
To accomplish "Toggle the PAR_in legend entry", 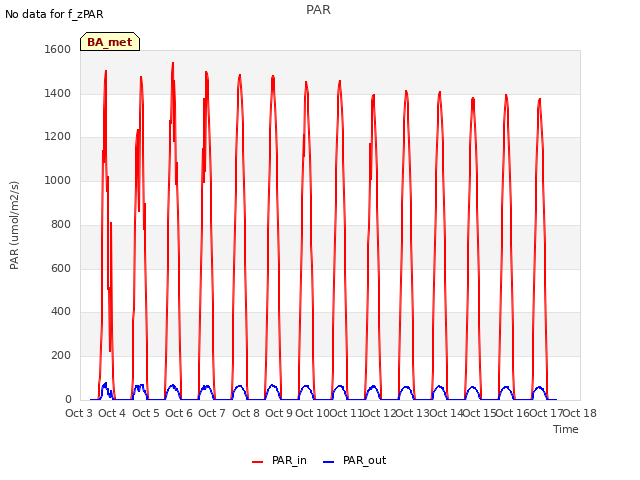I will click(279, 460).
